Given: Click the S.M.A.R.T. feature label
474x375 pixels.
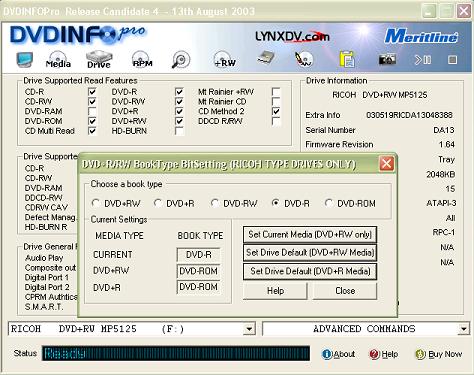Looking at the screenshot, I should [44, 307].
